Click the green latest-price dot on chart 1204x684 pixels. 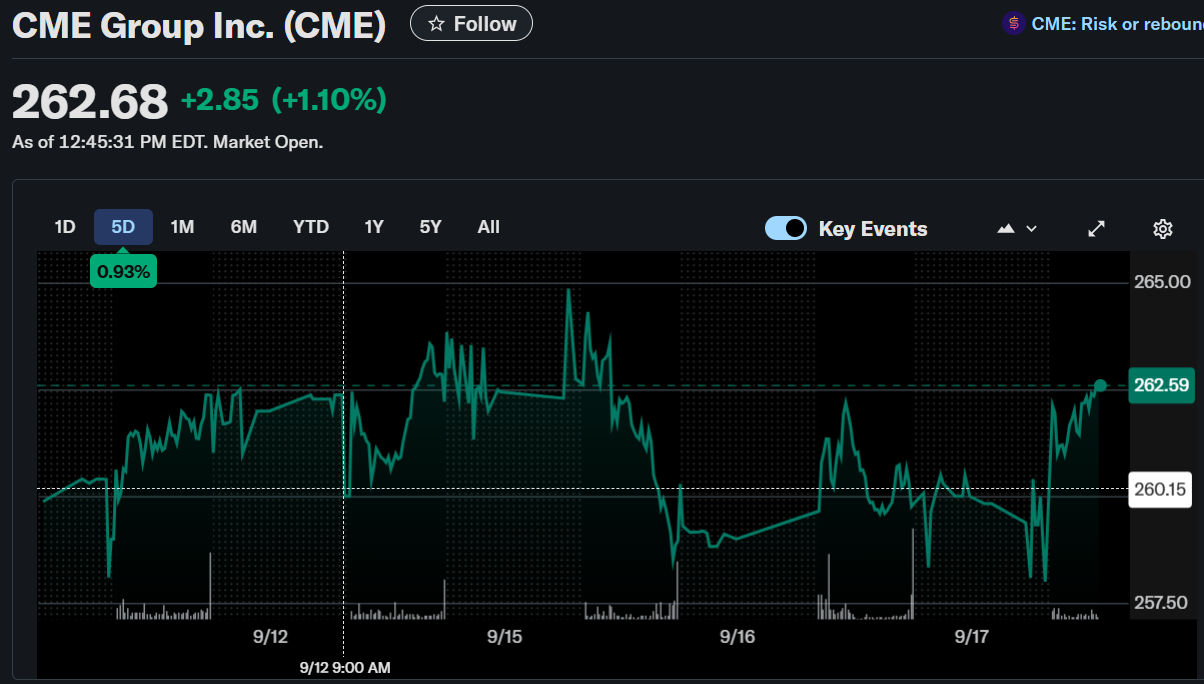[1100, 386]
